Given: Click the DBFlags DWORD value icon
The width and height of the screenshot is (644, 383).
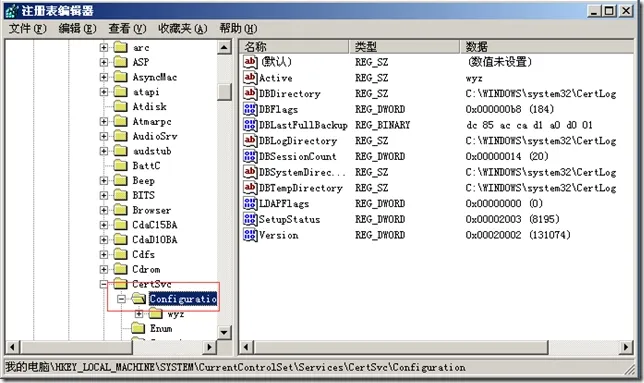Looking at the screenshot, I should click(x=250, y=109).
